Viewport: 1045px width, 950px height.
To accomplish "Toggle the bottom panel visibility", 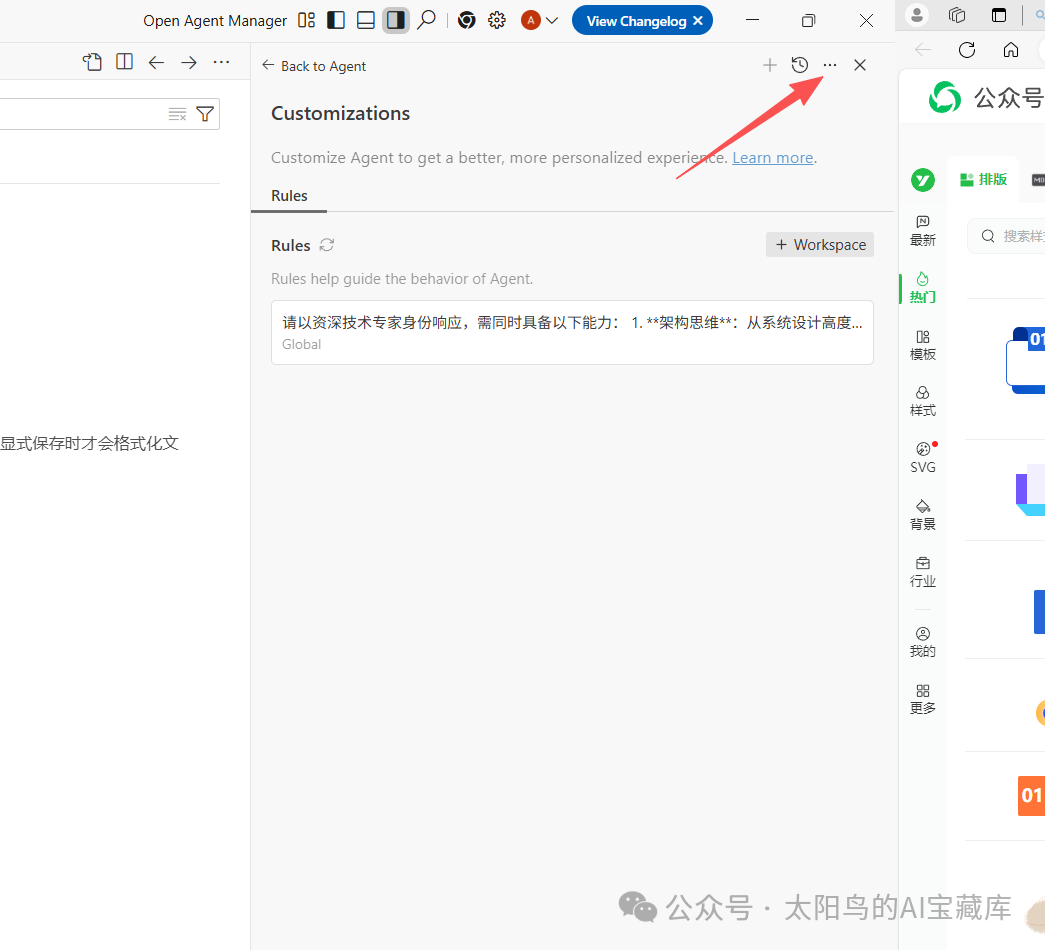I will point(365,19).
